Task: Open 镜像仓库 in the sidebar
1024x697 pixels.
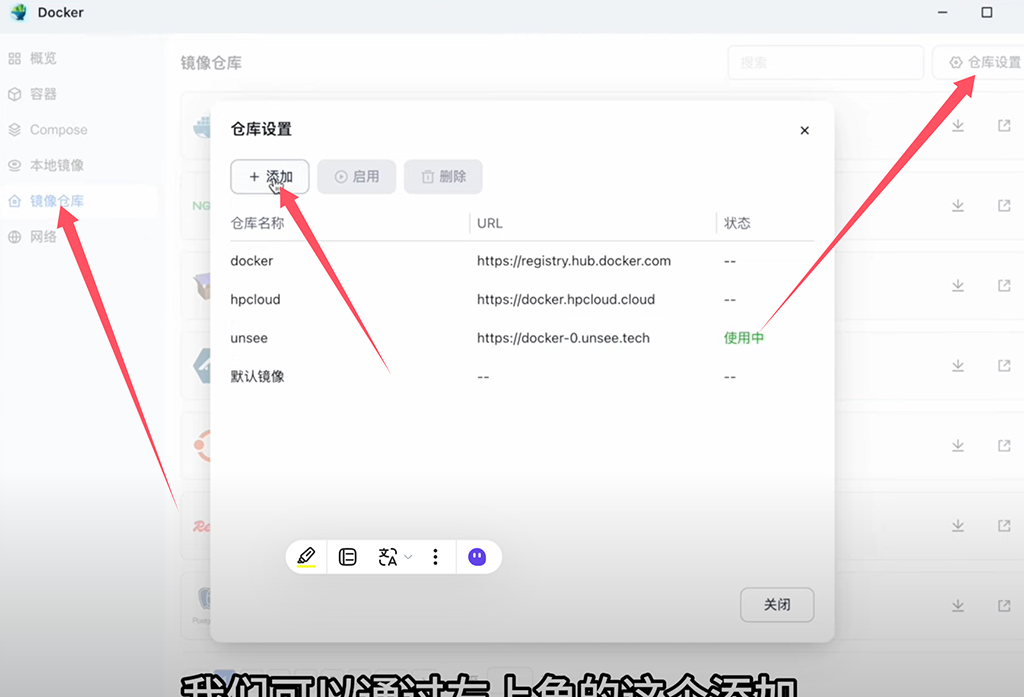Action: 57,201
